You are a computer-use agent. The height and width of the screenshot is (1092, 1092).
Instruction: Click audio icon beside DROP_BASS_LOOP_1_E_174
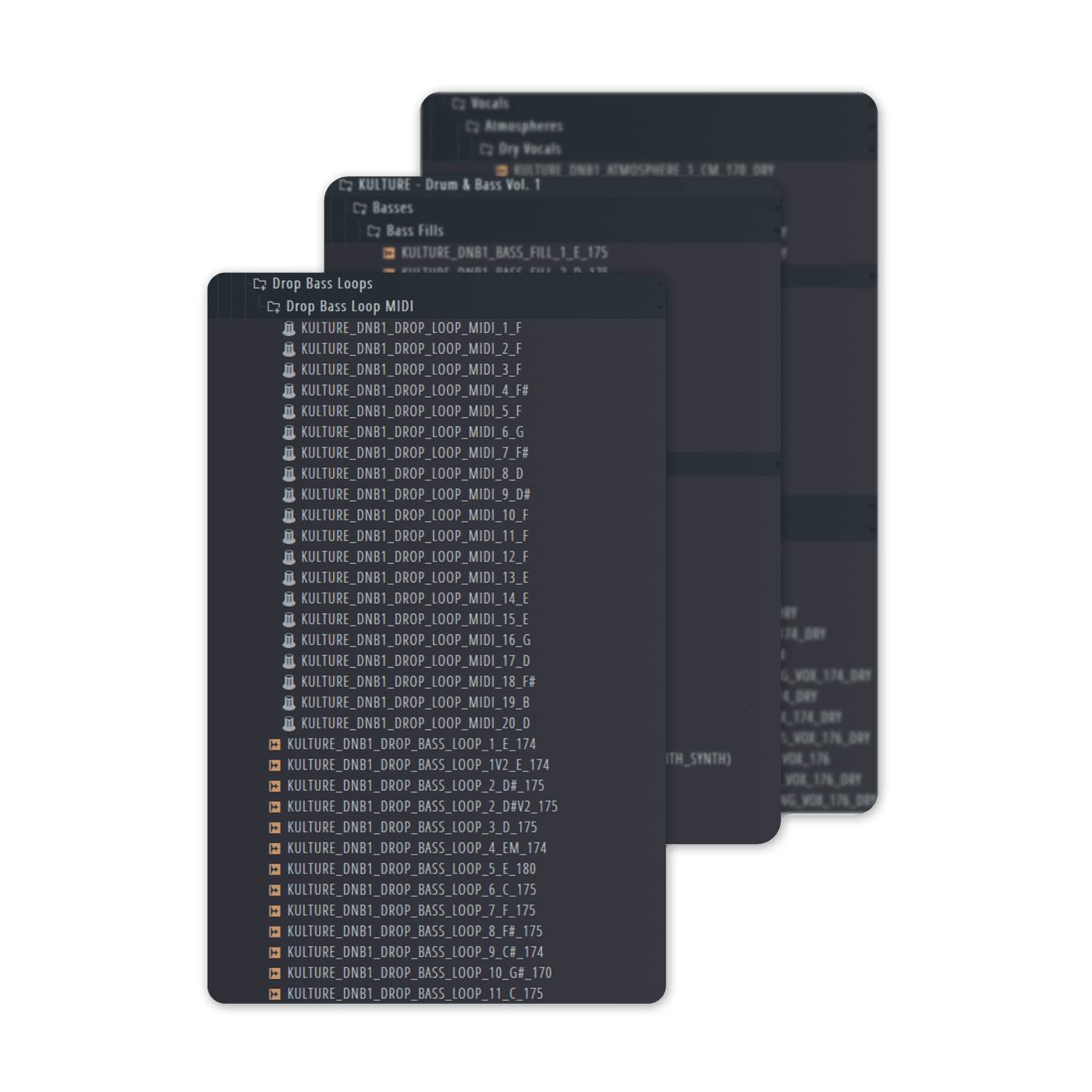point(275,745)
